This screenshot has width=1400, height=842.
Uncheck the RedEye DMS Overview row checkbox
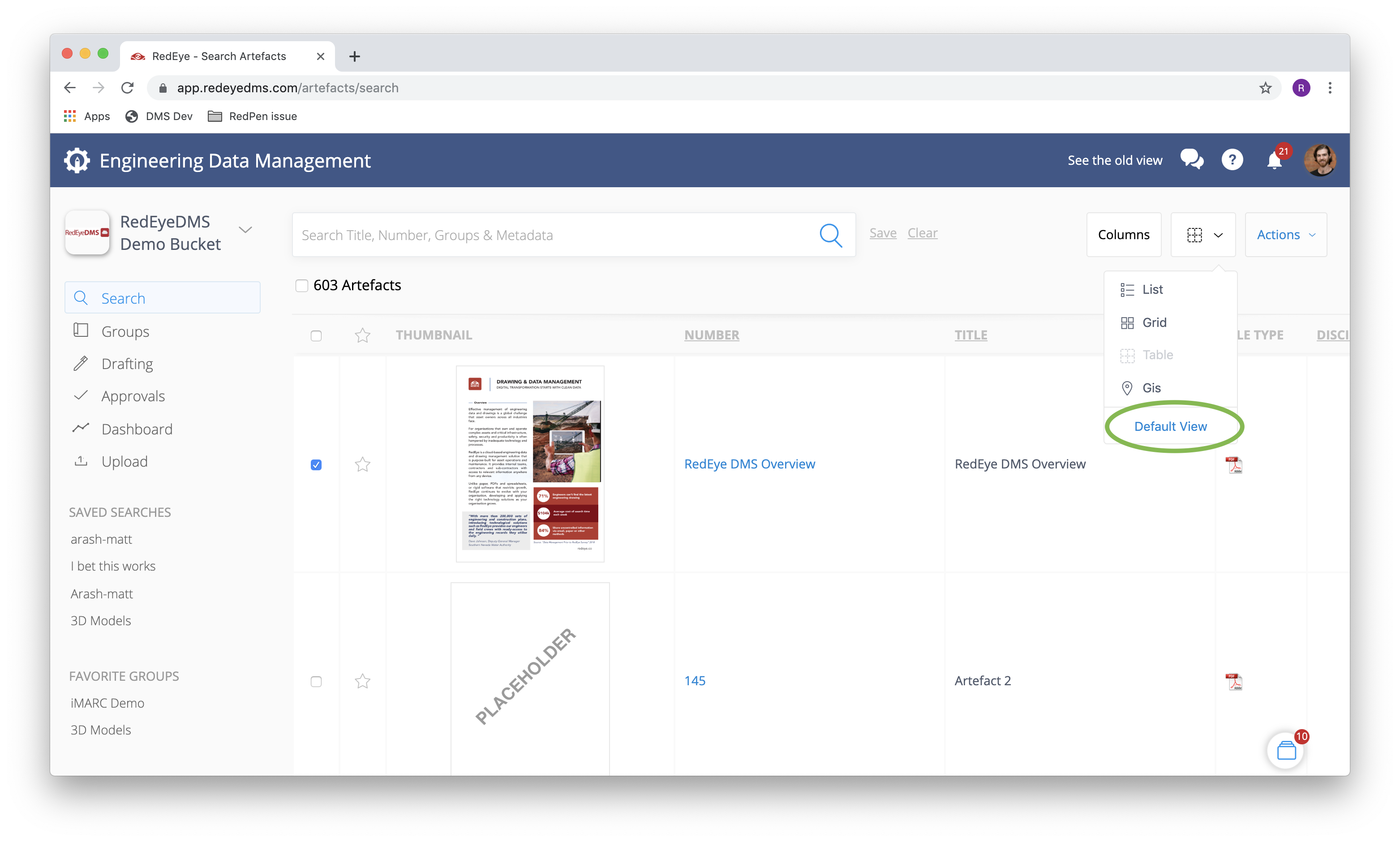coord(316,465)
